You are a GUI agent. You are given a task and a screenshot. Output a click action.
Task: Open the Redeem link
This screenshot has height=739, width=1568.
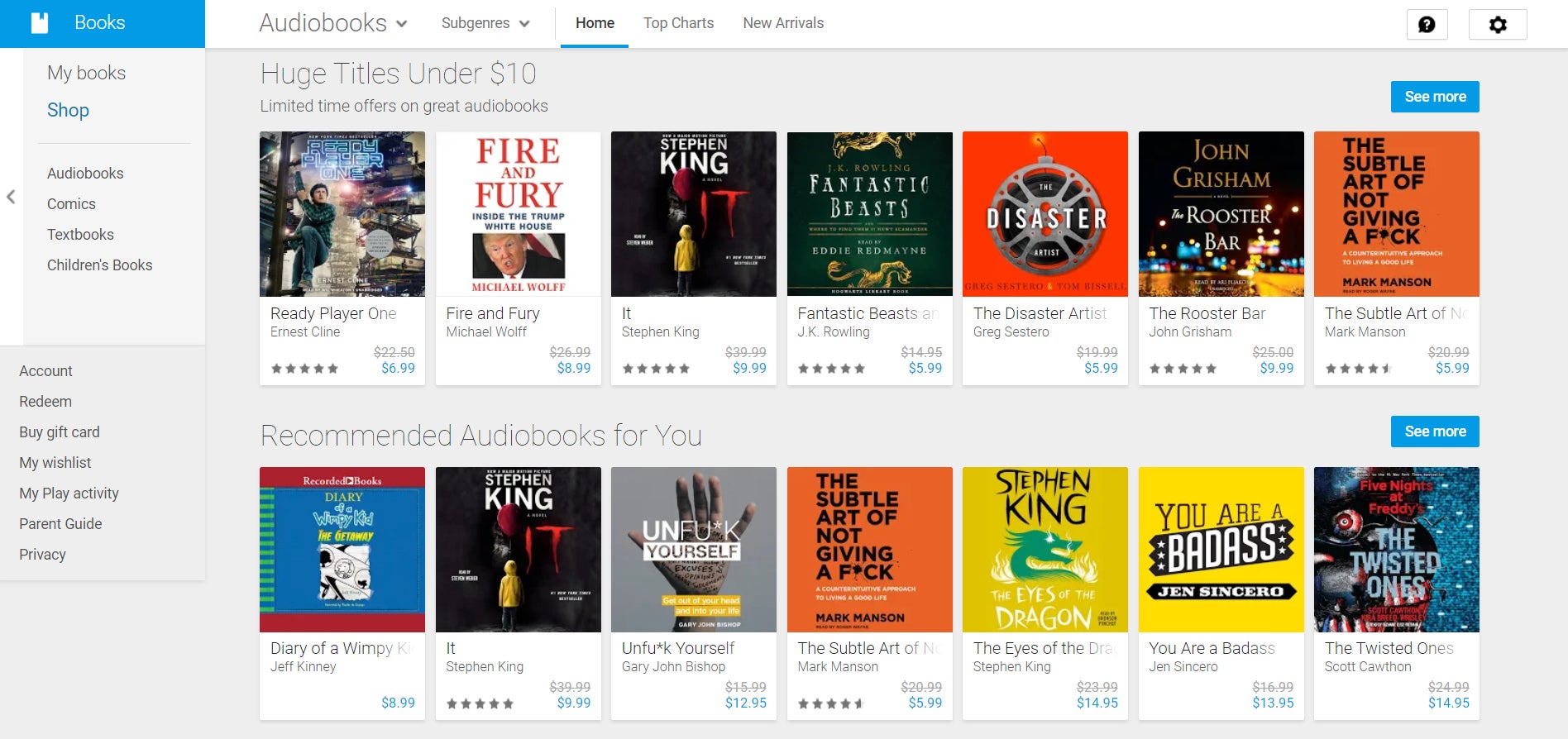point(45,402)
